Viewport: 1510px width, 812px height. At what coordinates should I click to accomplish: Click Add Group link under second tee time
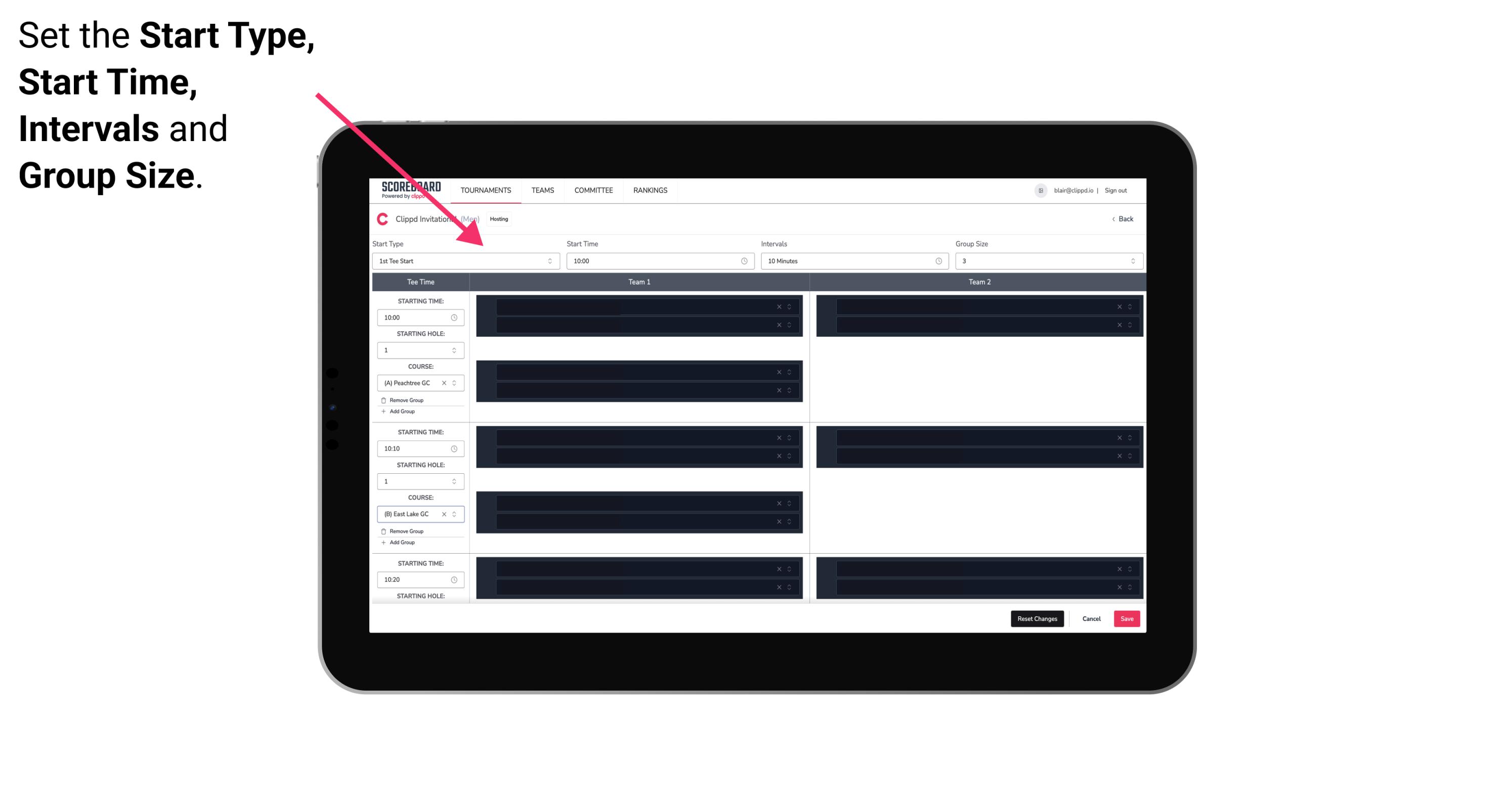click(400, 541)
